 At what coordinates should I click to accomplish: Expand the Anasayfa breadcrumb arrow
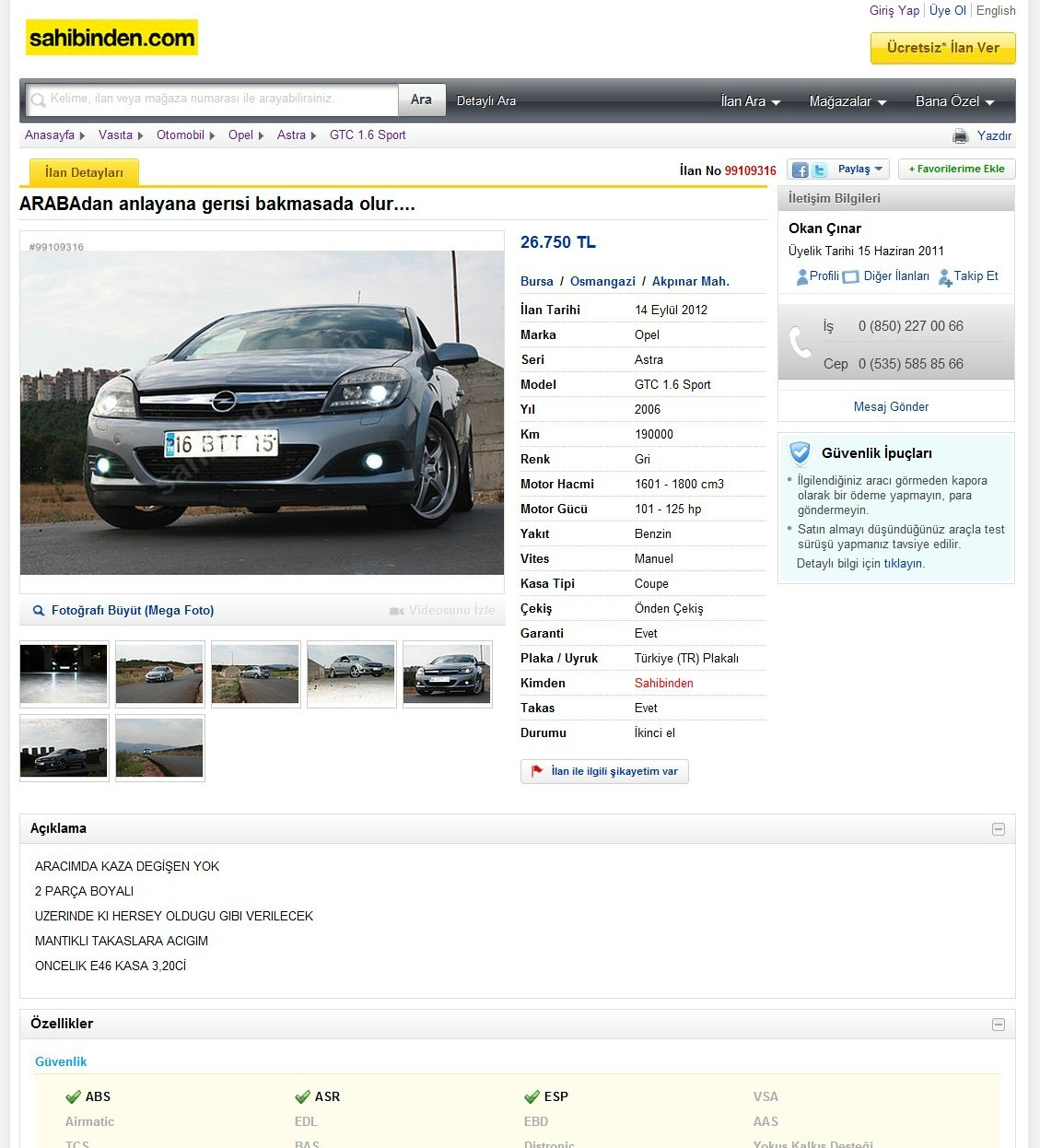82,135
